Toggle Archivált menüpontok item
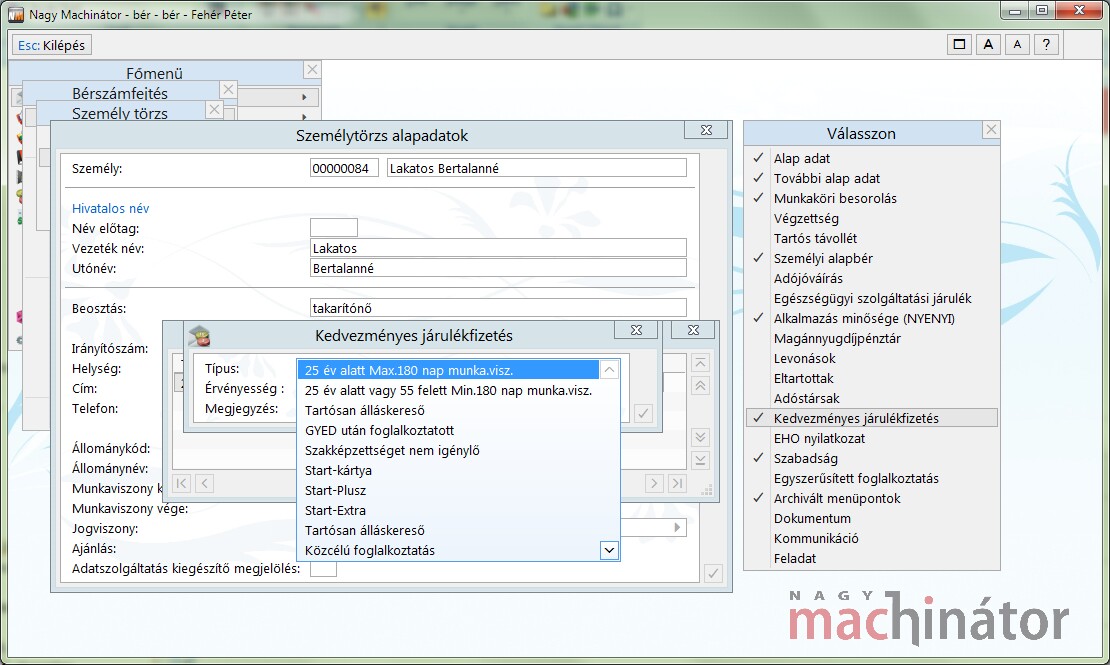Viewport: 1110px width, 665px height. click(871, 499)
